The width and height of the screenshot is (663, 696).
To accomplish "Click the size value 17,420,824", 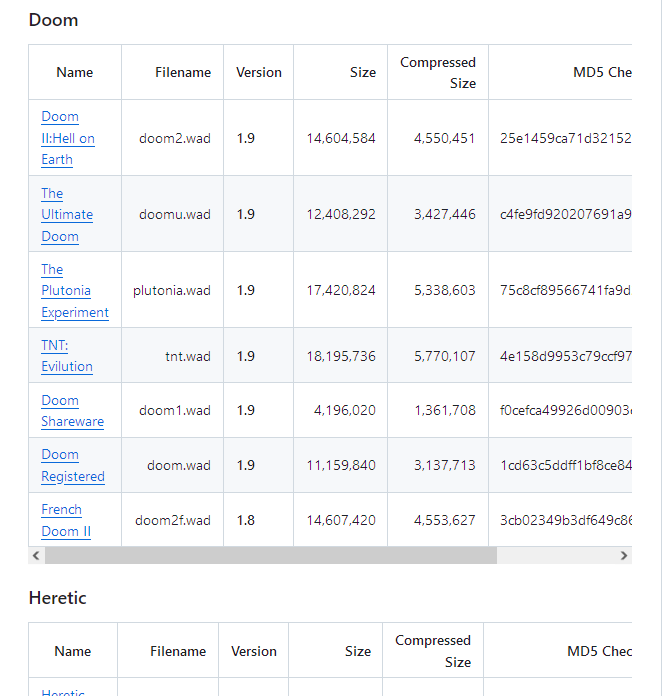I will tap(341, 290).
